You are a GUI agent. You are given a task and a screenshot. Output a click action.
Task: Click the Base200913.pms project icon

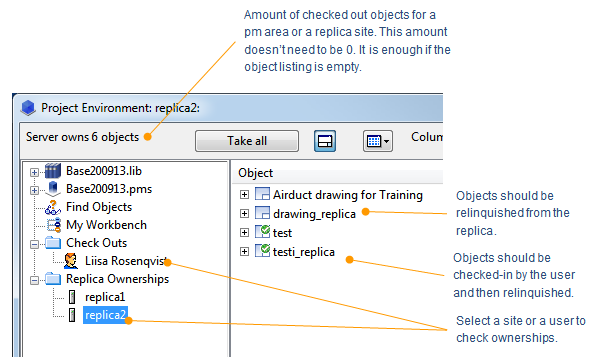[53, 189]
